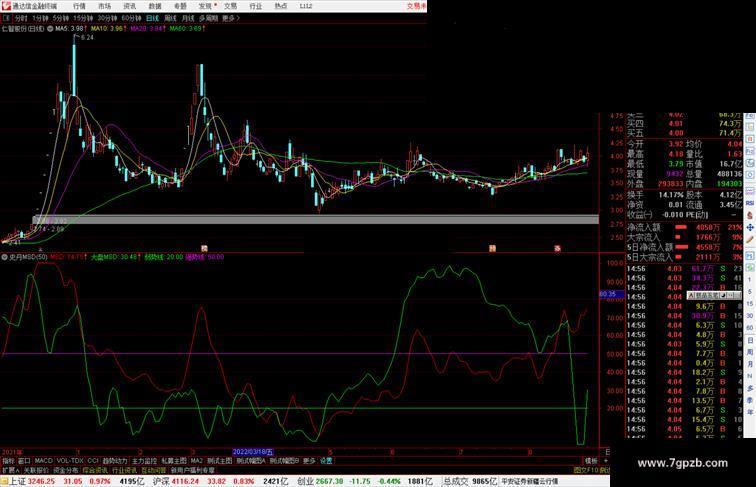
Task: Click the crosshair move sidebar icon
Action: tap(750, 227)
